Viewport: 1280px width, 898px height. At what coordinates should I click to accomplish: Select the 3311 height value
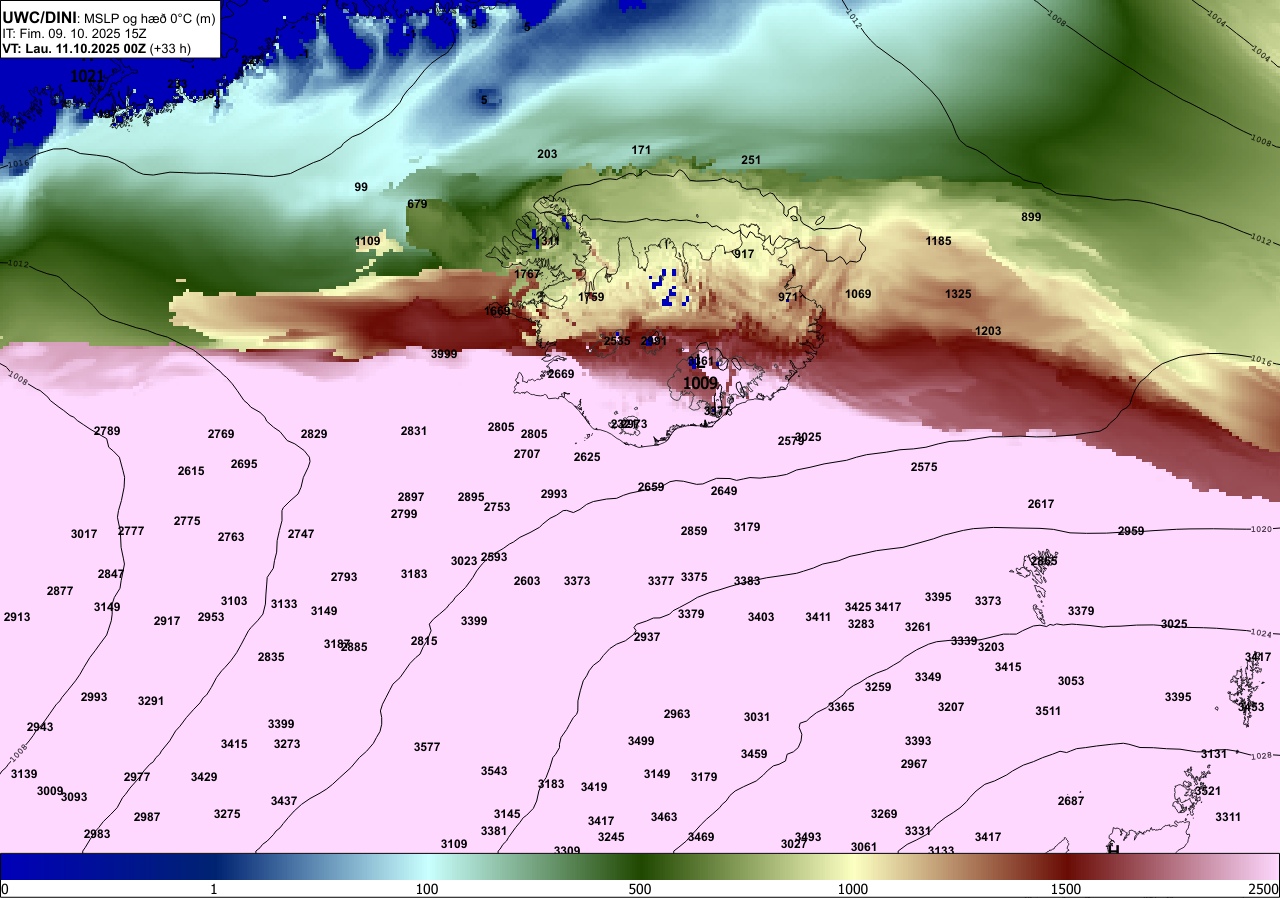[x=1228, y=817]
